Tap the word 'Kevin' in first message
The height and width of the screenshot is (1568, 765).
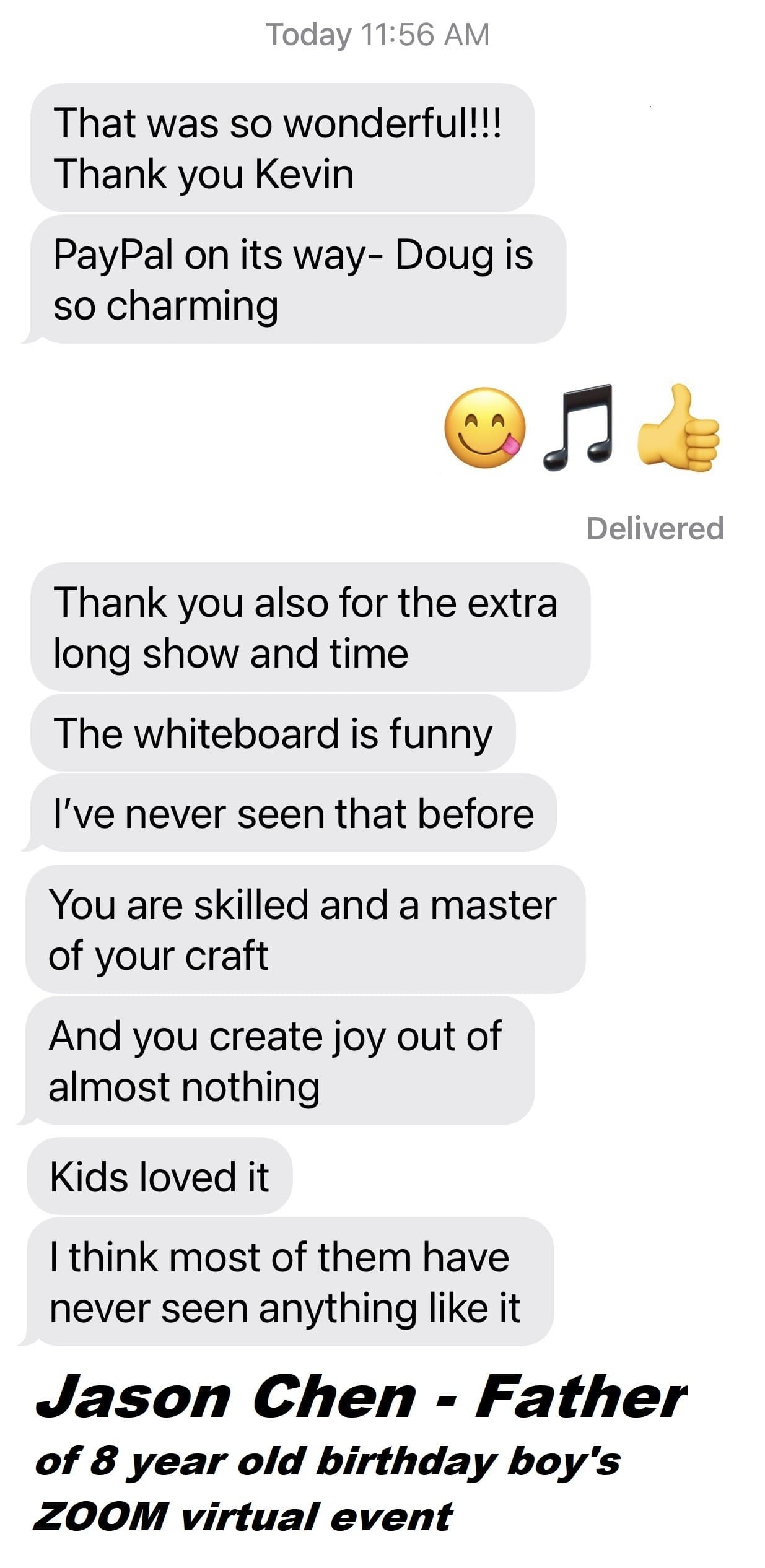tap(304, 173)
